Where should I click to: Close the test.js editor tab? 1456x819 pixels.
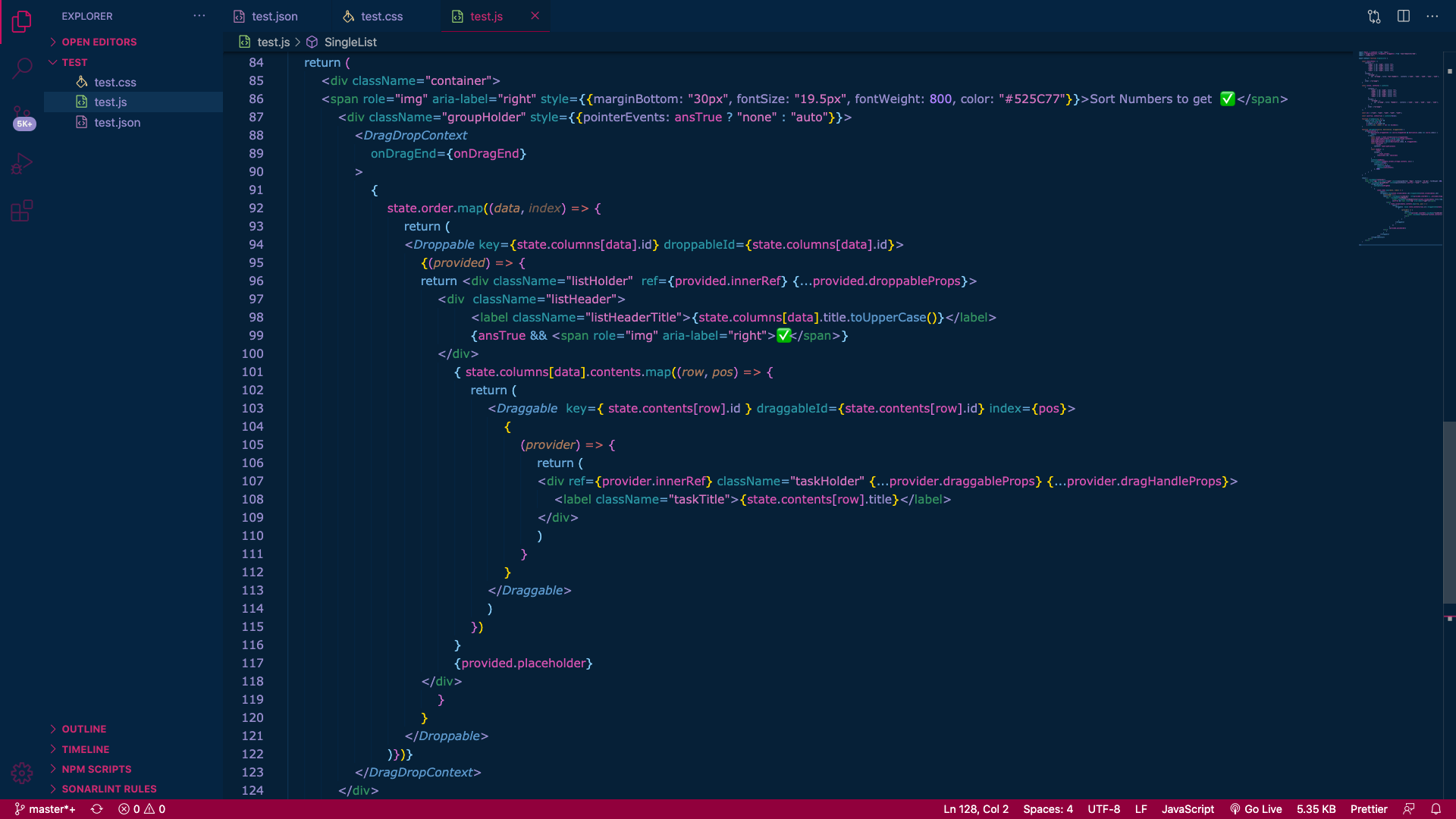[x=535, y=16]
